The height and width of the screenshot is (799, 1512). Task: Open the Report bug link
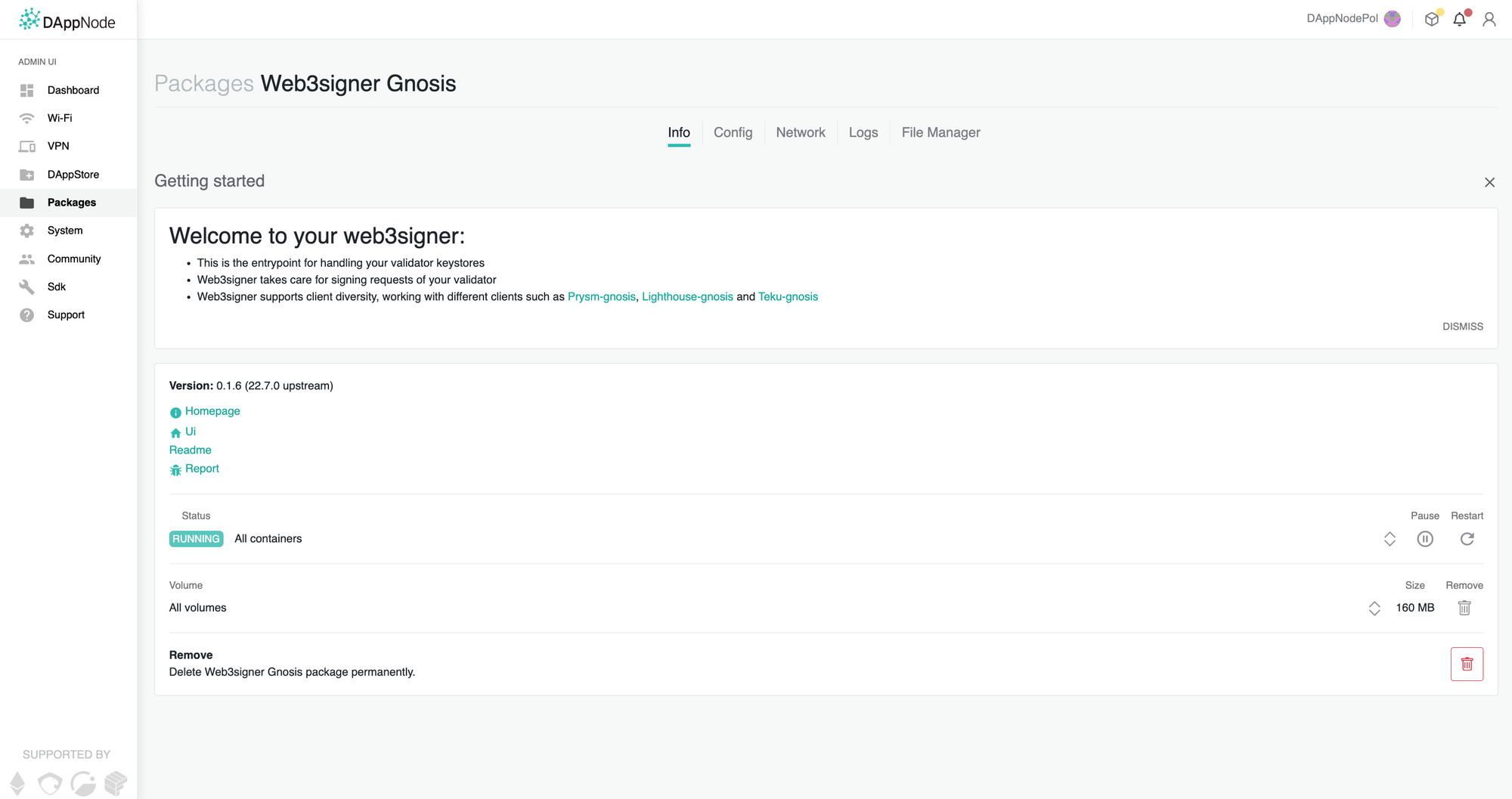pyautogui.click(x=202, y=469)
